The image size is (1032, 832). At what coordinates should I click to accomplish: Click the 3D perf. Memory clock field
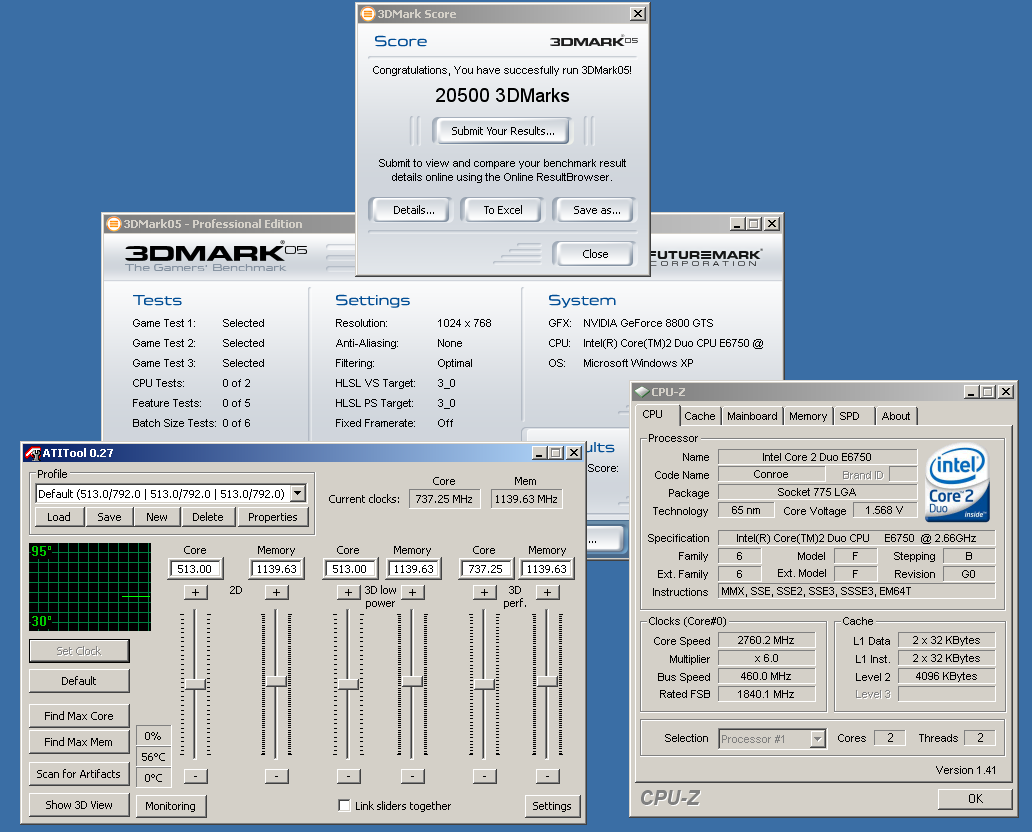click(x=546, y=569)
